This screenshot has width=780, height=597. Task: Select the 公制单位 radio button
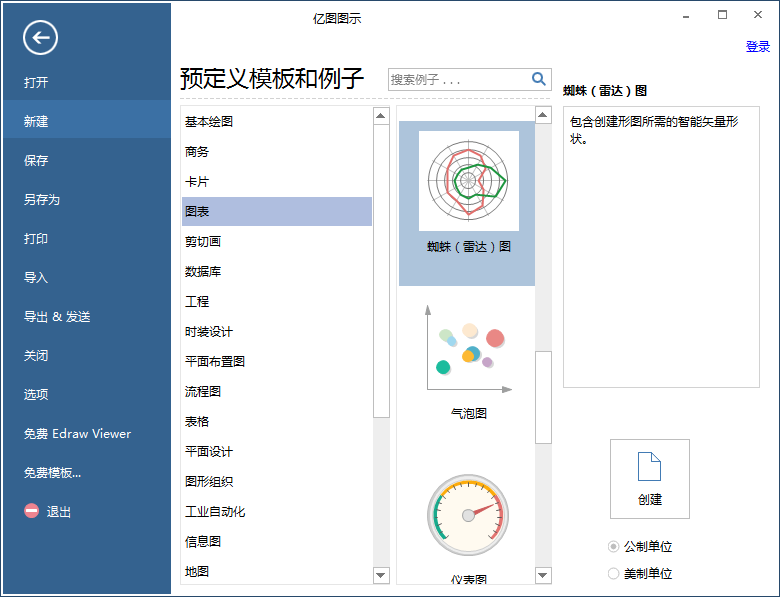pyautogui.click(x=613, y=547)
